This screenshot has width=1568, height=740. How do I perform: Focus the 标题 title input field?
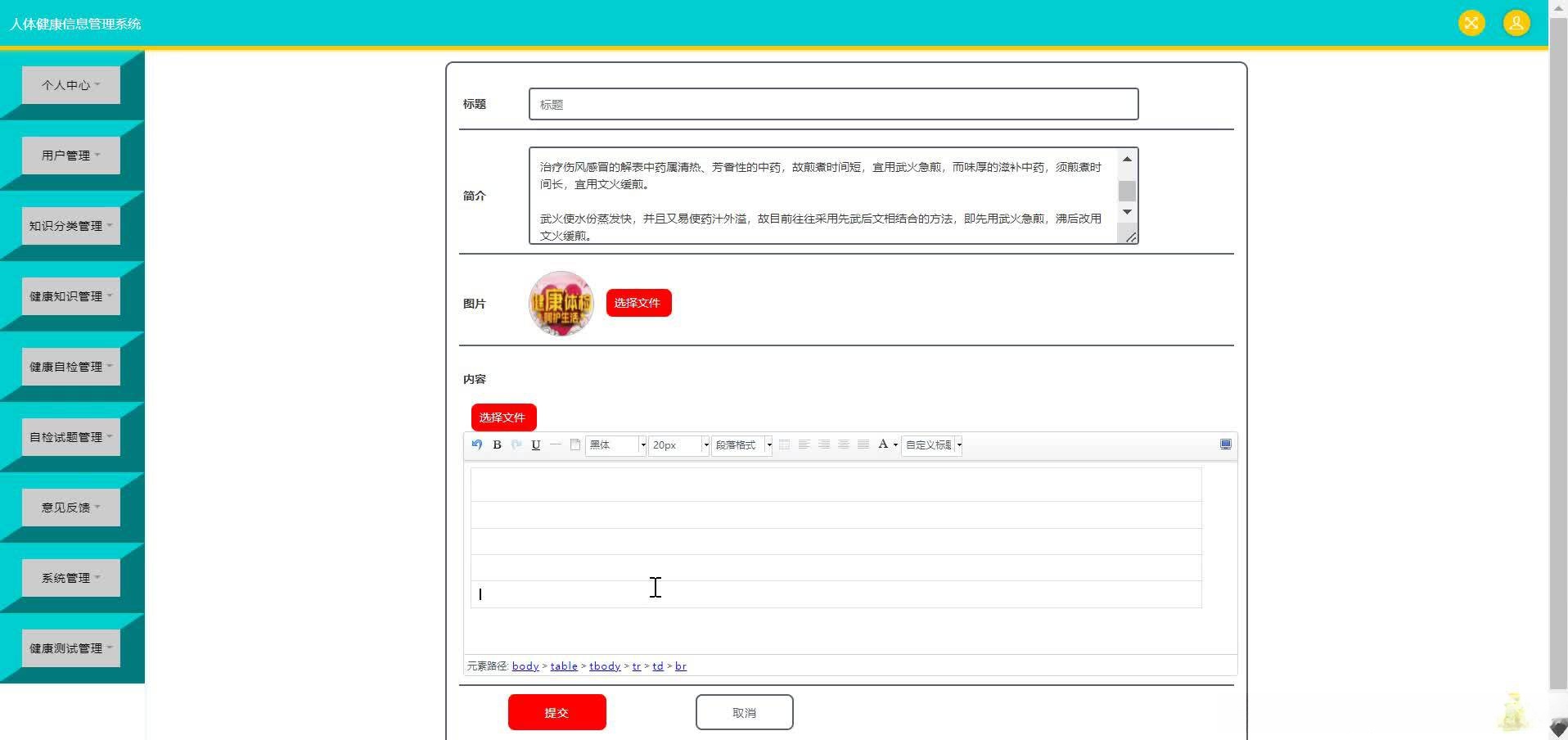point(833,104)
